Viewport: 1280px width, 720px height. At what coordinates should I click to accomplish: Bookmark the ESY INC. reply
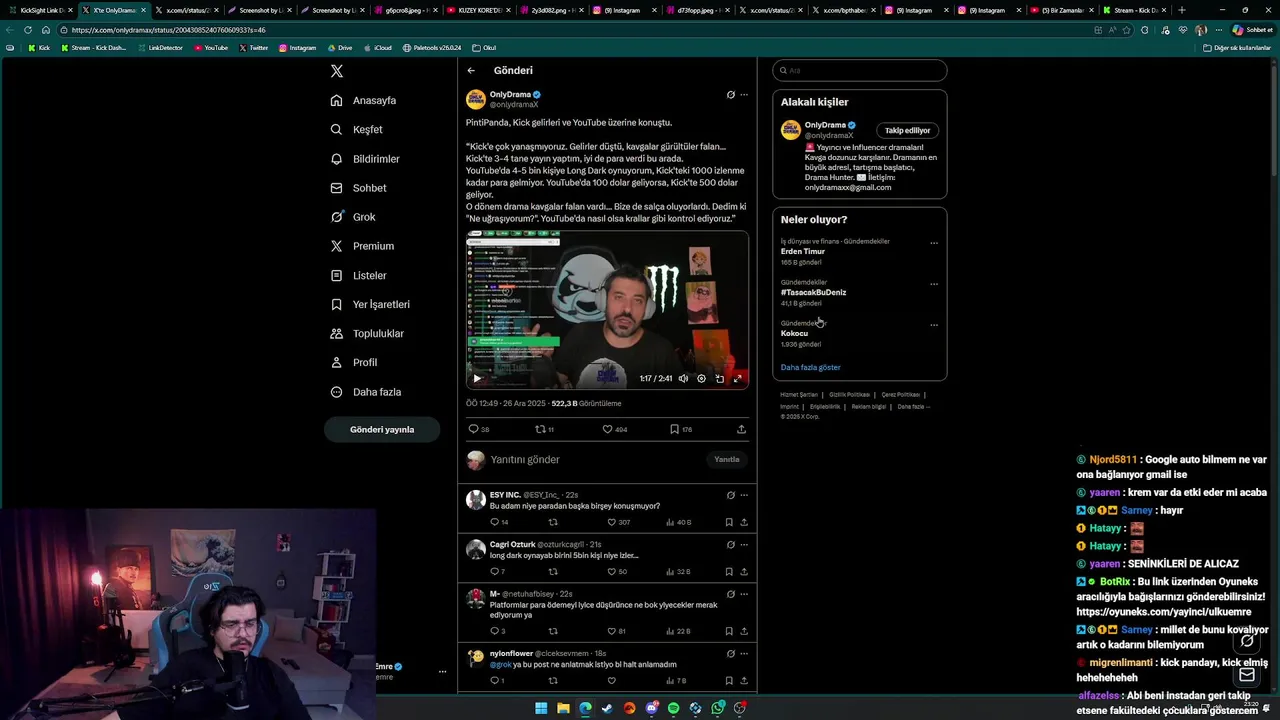click(729, 522)
